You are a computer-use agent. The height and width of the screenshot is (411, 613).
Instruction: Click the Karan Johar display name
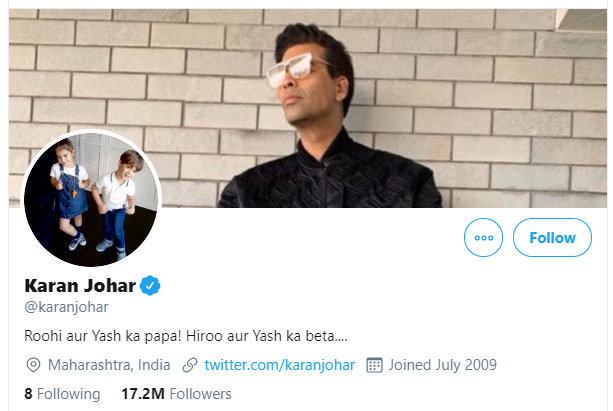coord(80,285)
